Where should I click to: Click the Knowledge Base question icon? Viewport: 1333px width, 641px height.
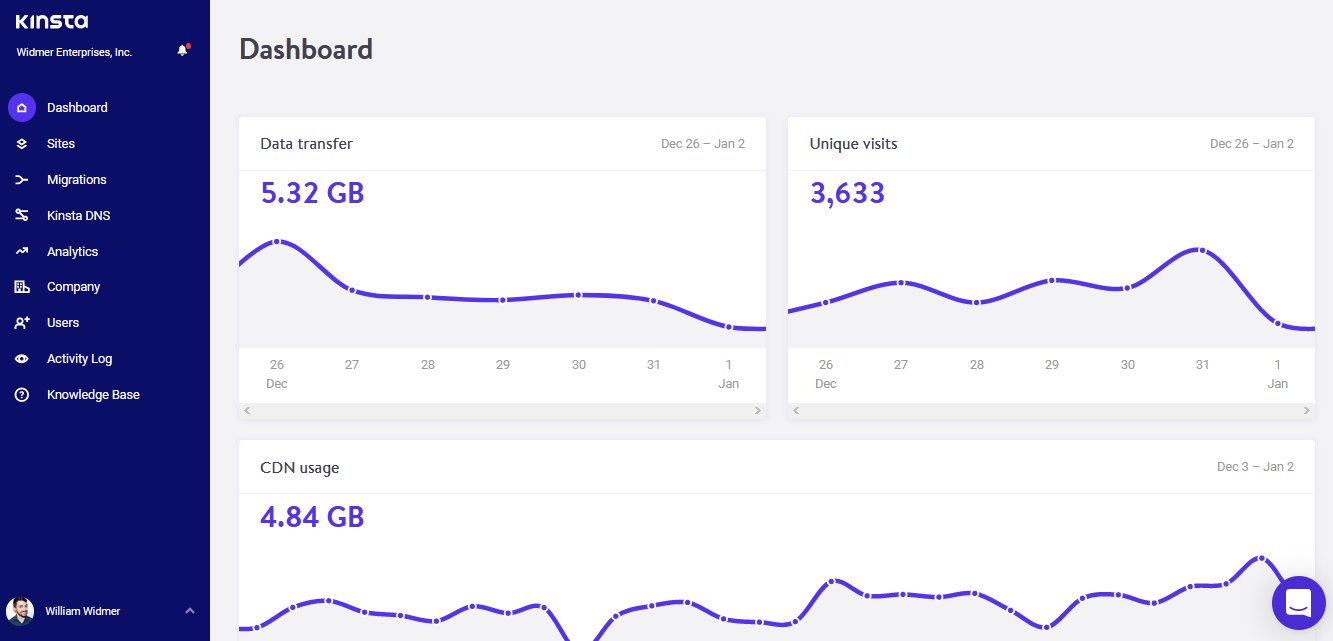pos(22,395)
